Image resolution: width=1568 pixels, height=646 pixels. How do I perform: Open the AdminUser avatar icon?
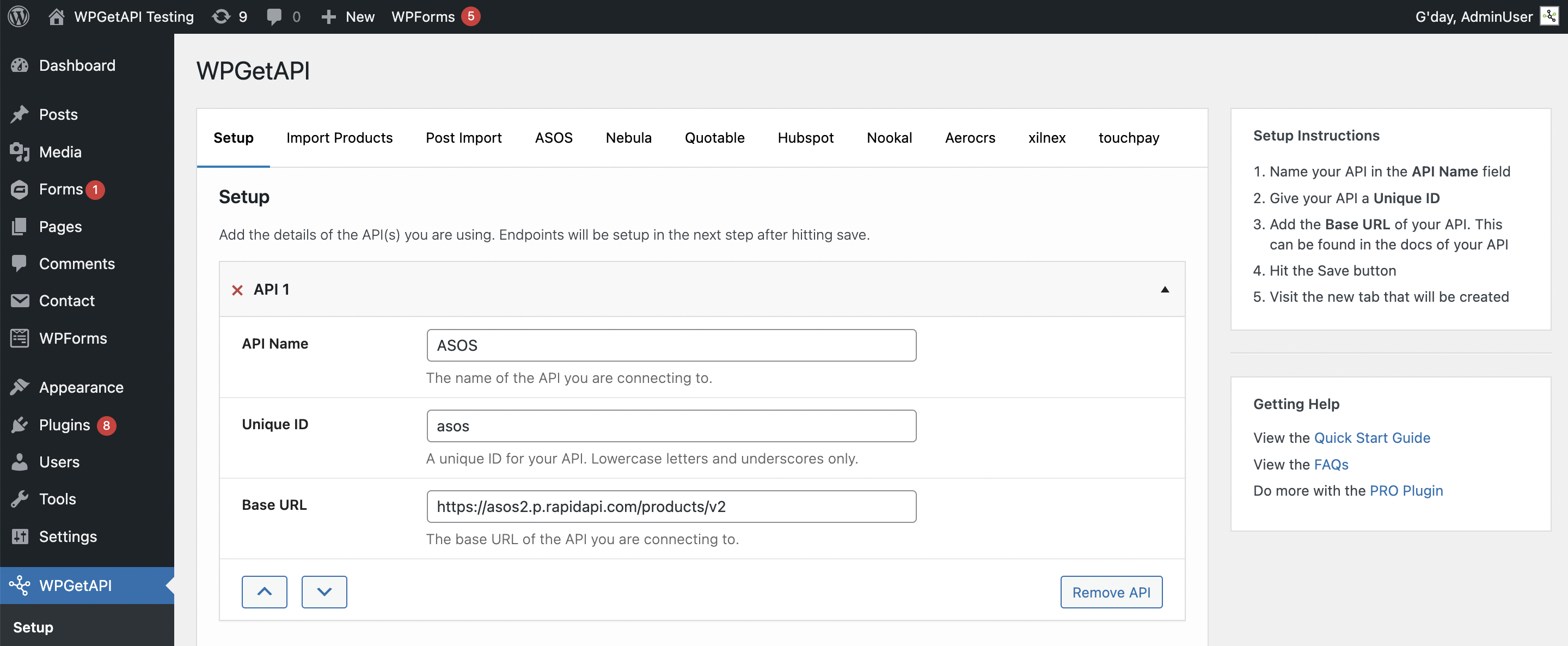pyautogui.click(x=1549, y=16)
